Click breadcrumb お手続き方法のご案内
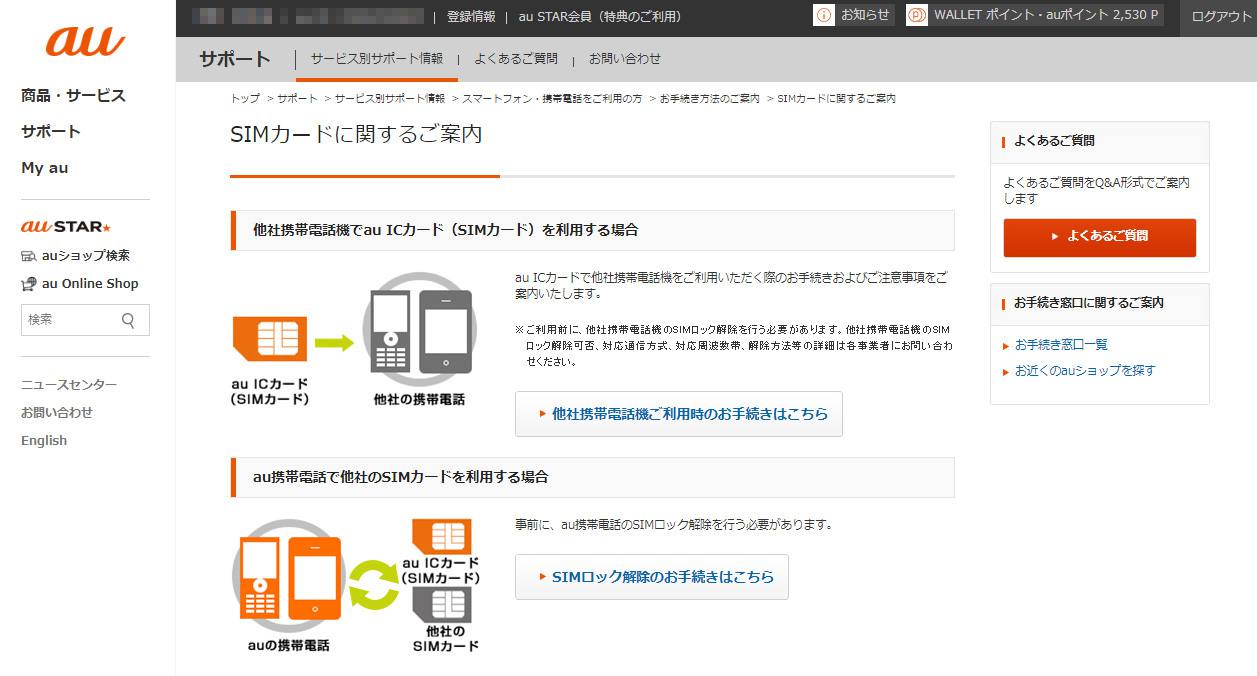 point(709,99)
